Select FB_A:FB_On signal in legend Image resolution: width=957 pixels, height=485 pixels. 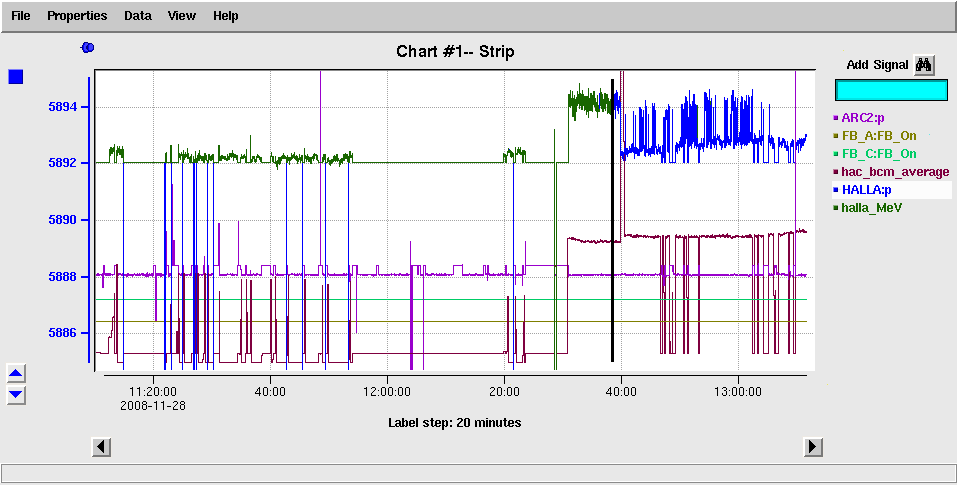[x=878, y=136]
